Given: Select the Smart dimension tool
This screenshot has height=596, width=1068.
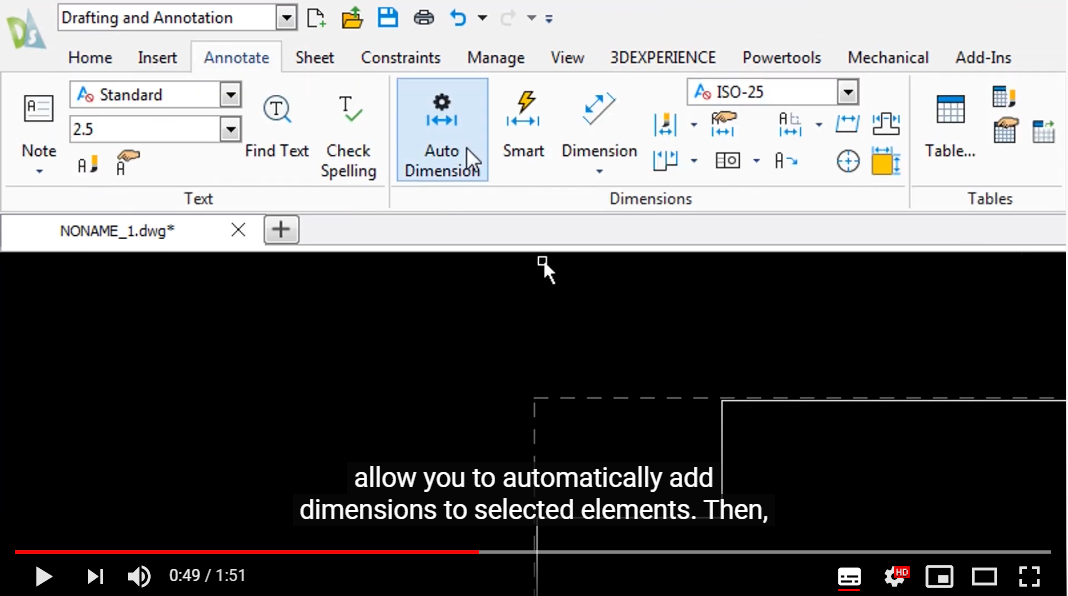Looking at the screenshot, I should pyautogui.click(x=523, y=125).
